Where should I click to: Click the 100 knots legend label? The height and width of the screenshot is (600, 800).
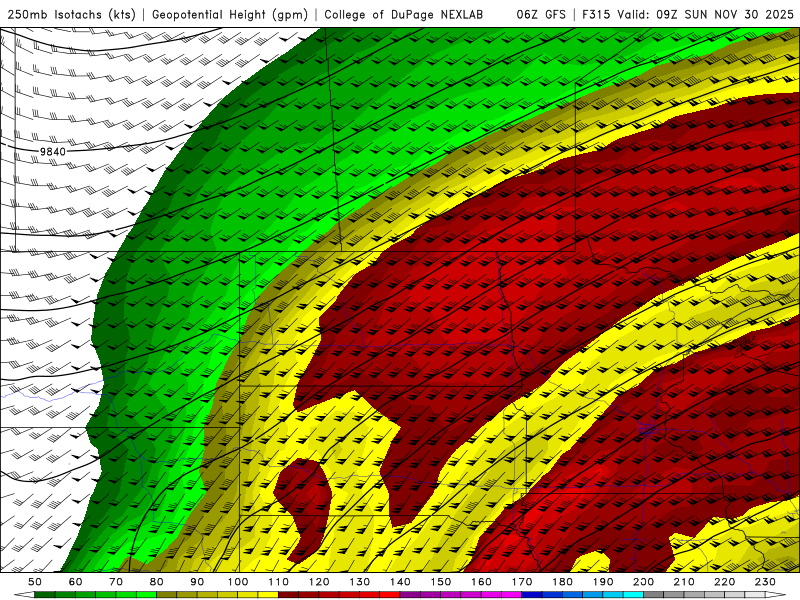click(x=238, y=582)
